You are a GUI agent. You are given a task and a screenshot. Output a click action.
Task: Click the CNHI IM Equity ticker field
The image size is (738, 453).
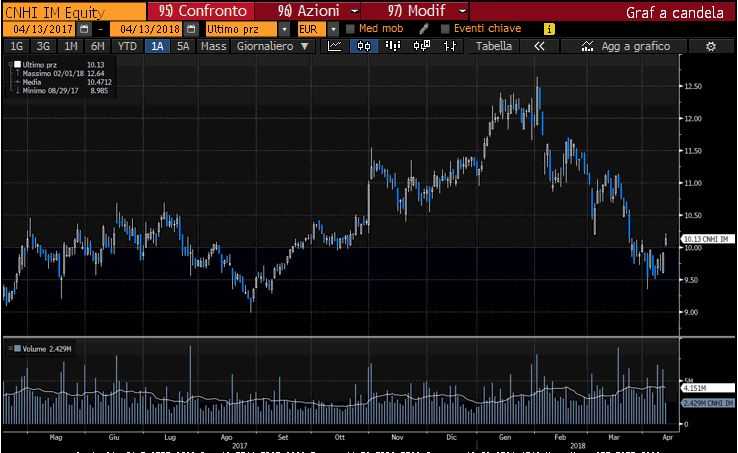click(74, 12)
